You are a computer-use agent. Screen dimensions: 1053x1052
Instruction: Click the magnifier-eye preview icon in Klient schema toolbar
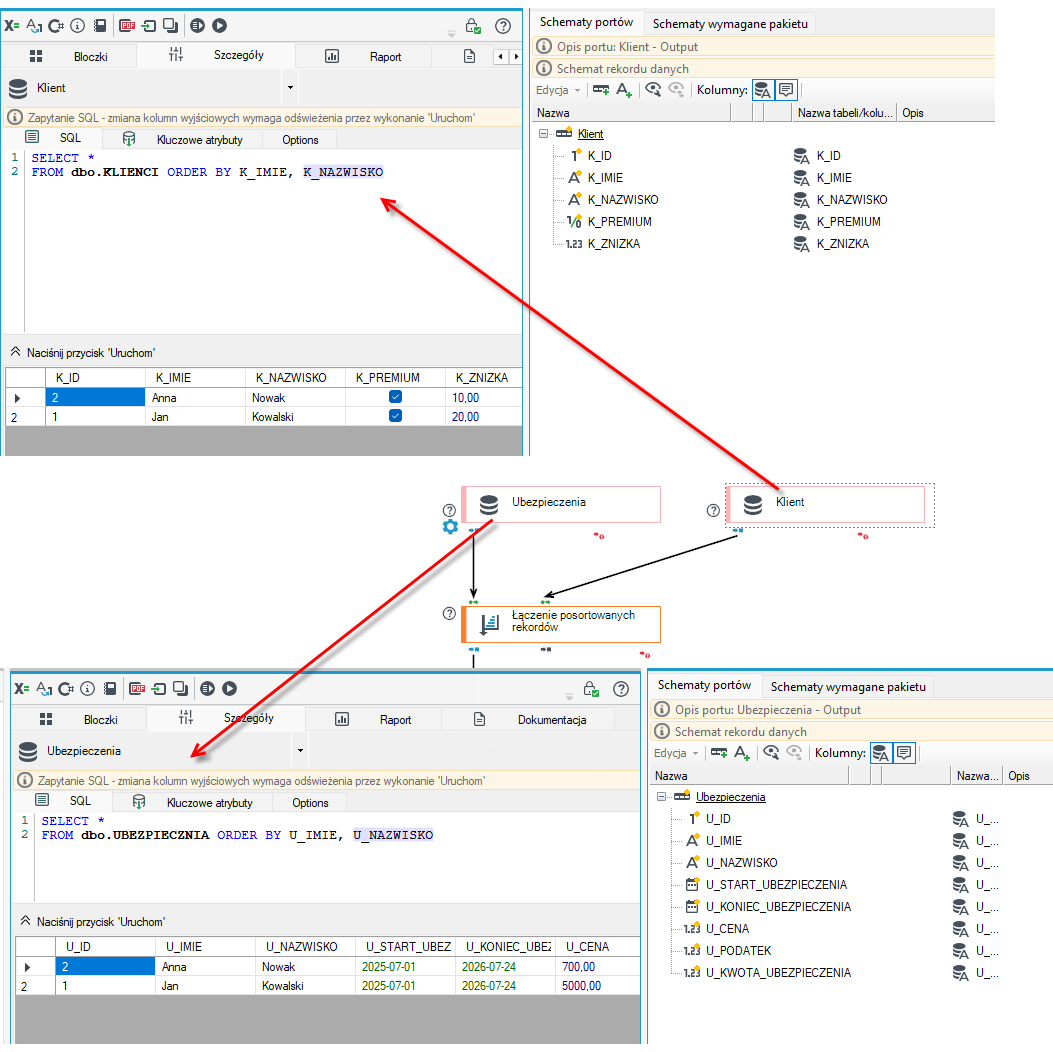tap(653, 90)
